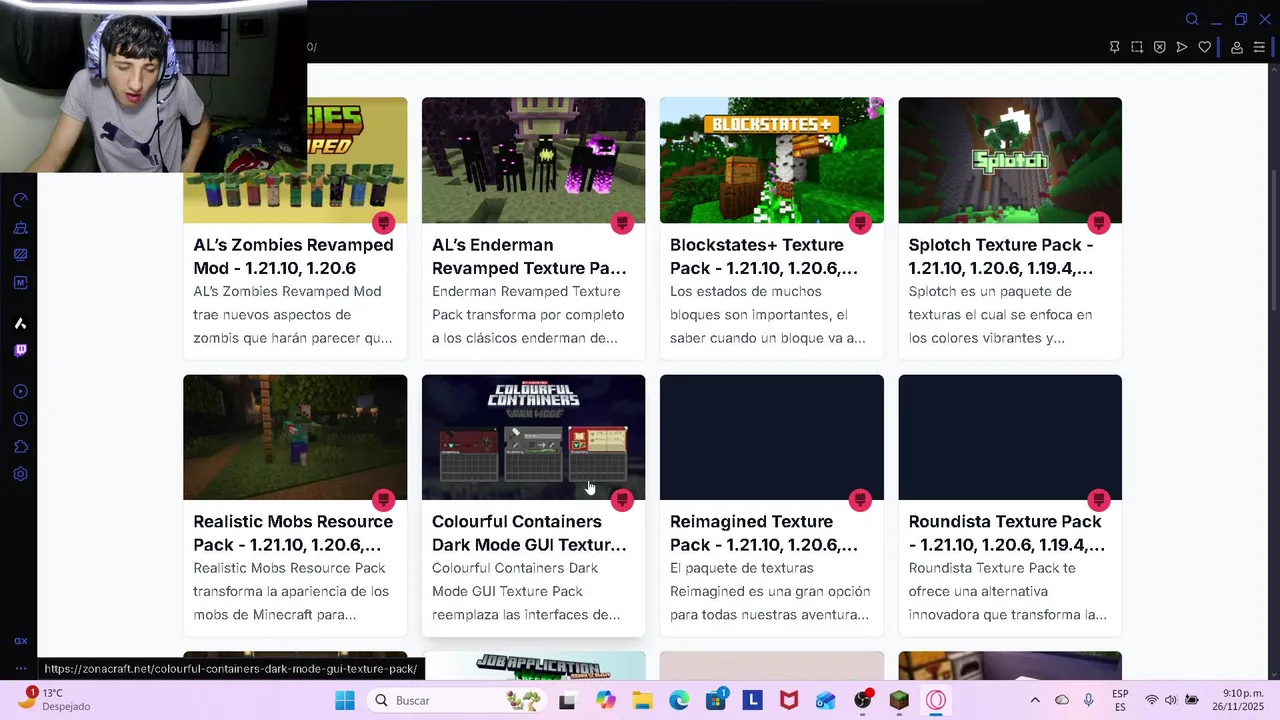Open the sidebar three-dot setup menu
Viewport: 1280px width, 720px height.
pos(20,668)
